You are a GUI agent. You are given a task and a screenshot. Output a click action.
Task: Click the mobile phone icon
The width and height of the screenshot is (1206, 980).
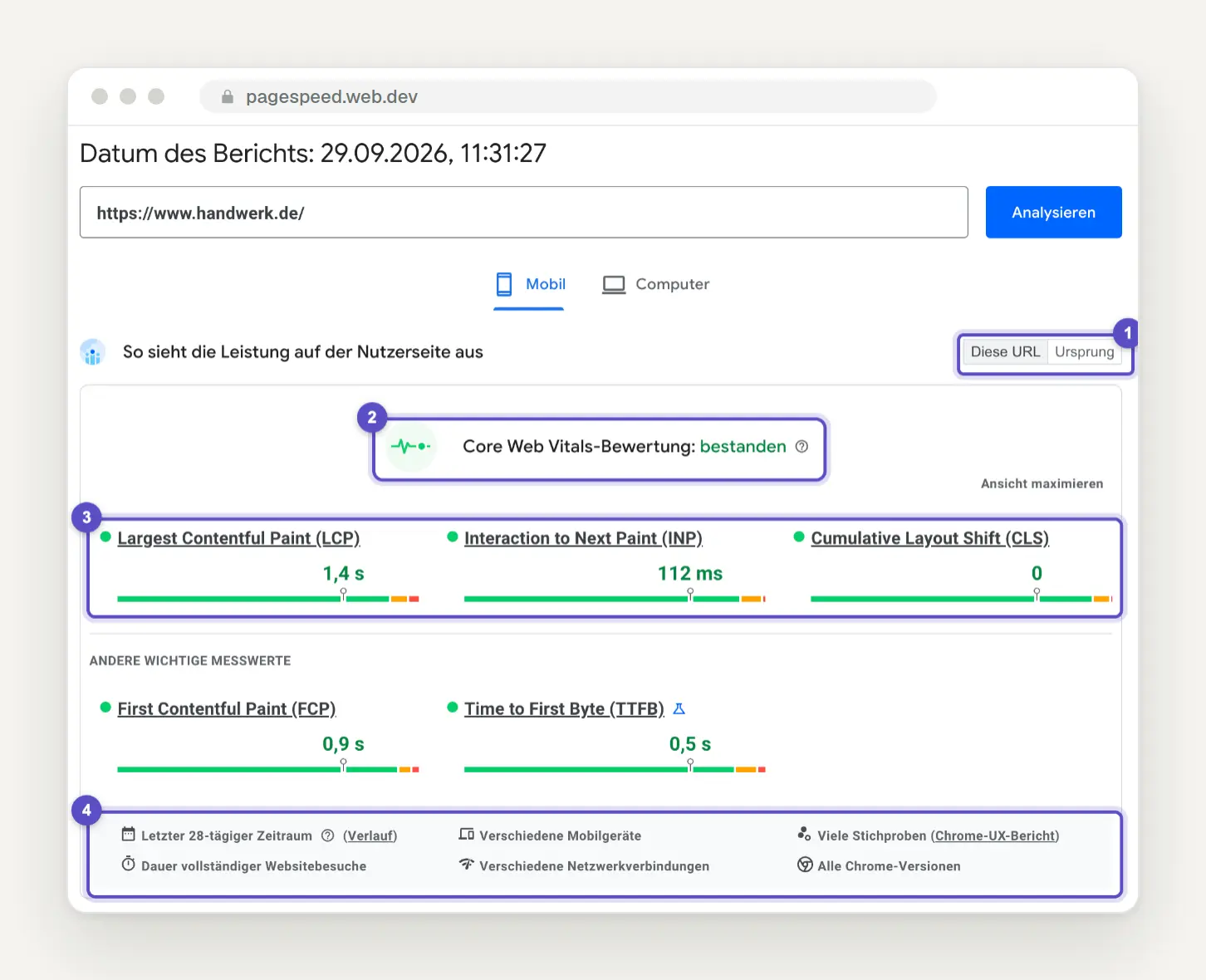click(504, 284)
